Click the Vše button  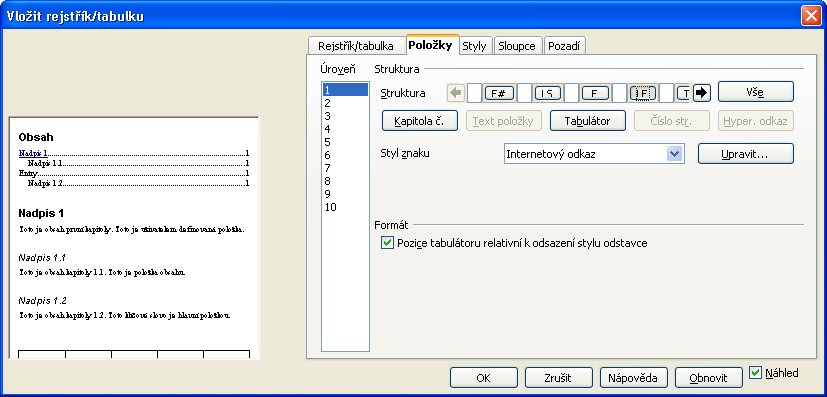point(756,92)
